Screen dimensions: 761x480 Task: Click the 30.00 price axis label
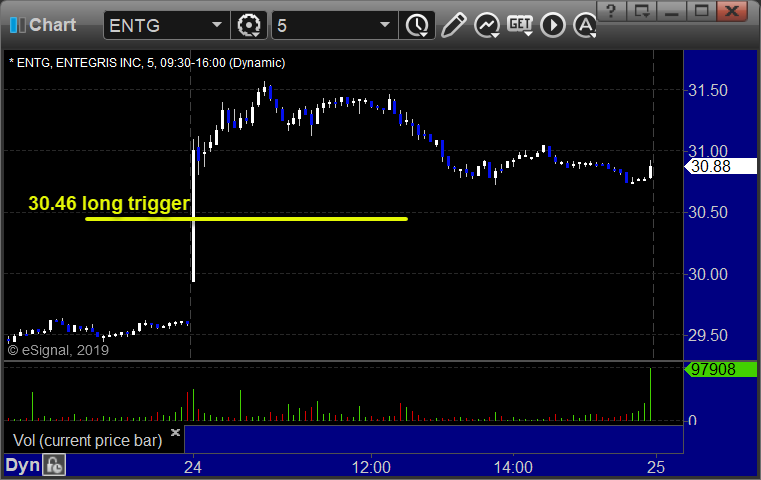(x=708, y=274)
